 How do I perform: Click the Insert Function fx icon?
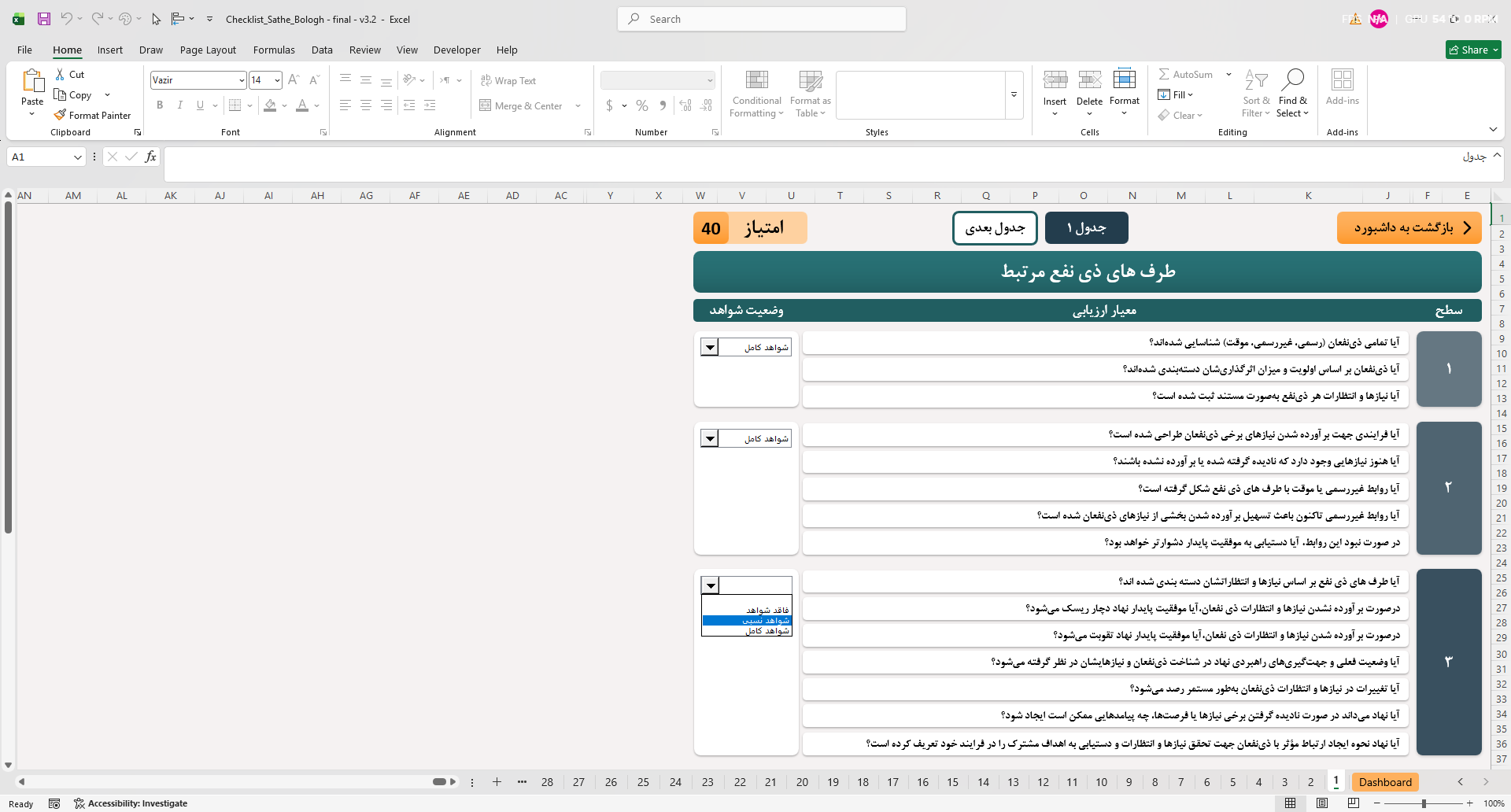(150, 157)
